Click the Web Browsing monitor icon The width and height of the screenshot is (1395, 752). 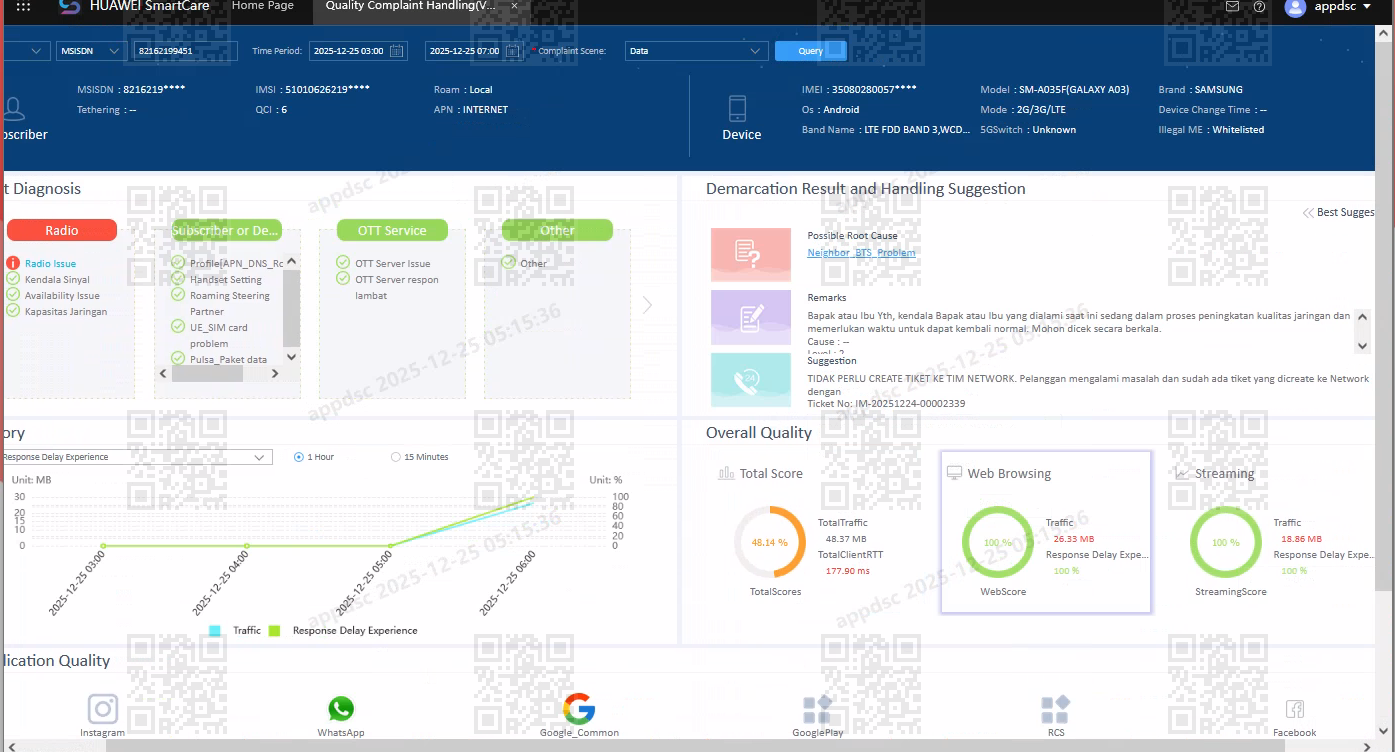coord(954,473)
